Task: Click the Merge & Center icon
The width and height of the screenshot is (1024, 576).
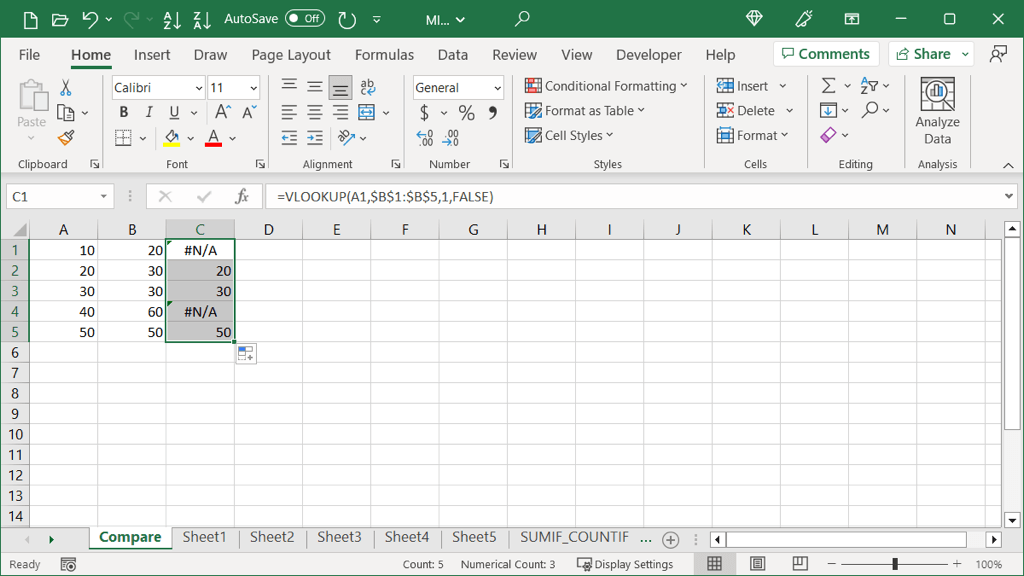Action: click(x=366, y=113)
